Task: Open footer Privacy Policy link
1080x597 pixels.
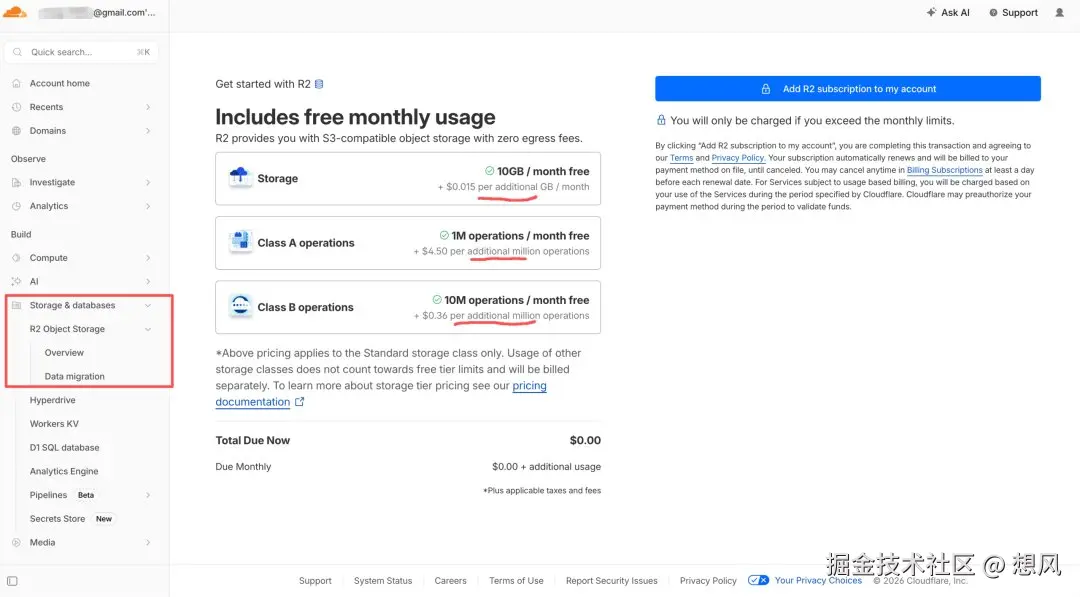Action: (707, 580)
